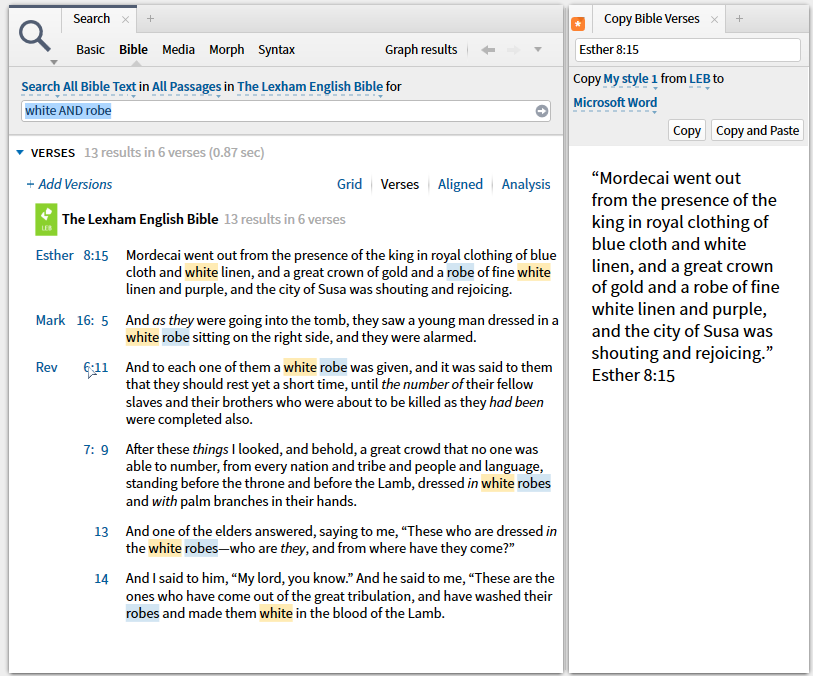Open the 7:9 verse reference
Image resolution: width=813 pixels, height=676 pixels.
click(x=96, y=449)
